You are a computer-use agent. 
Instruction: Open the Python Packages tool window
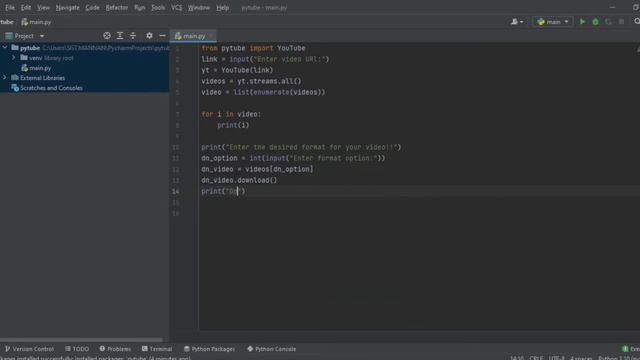(x=209, y=349)
